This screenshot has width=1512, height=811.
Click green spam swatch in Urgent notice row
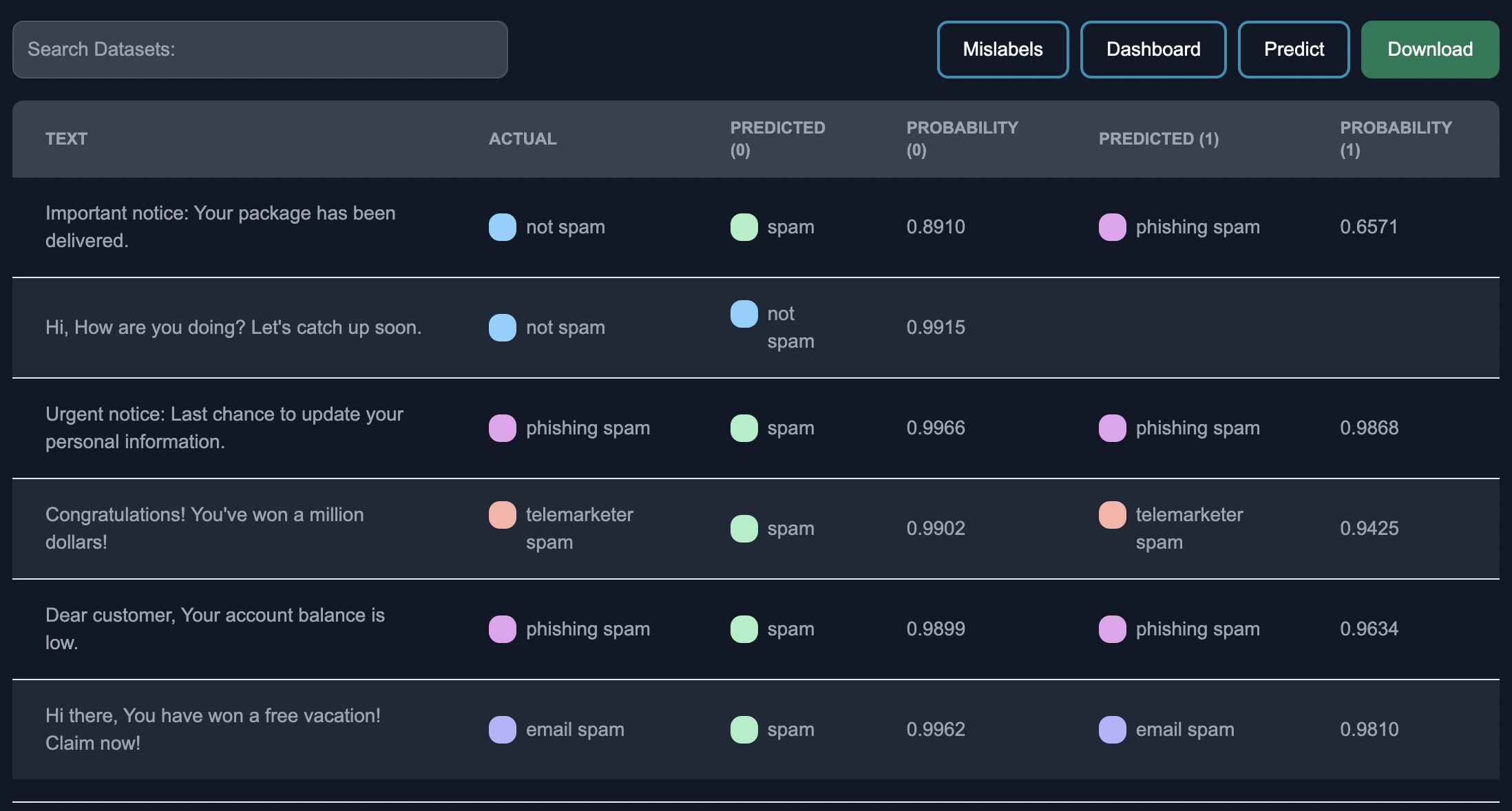[744, 428]
